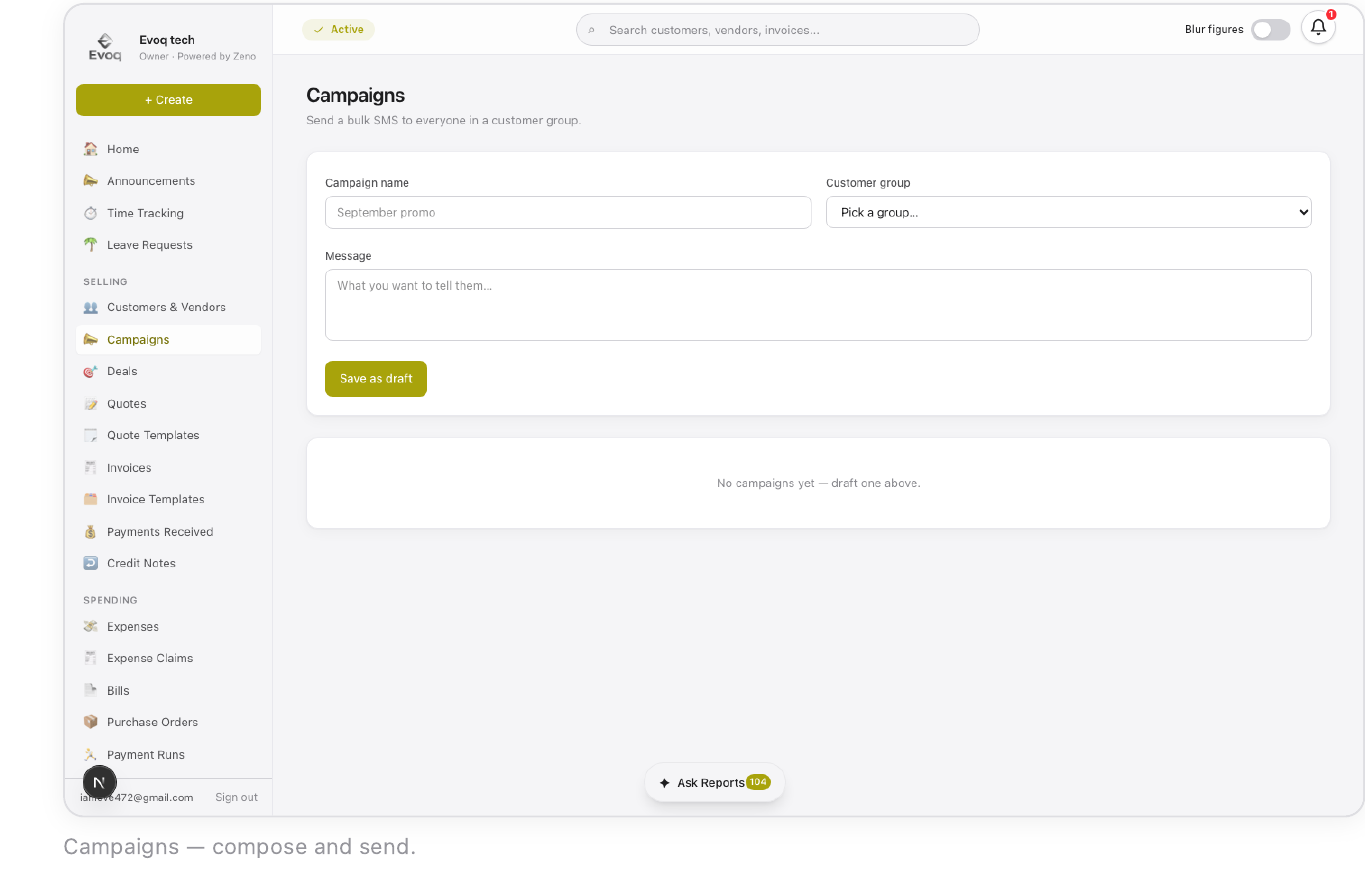1365x881 pixels.
Task: Open the Quotes page
Action: (168, 404)
